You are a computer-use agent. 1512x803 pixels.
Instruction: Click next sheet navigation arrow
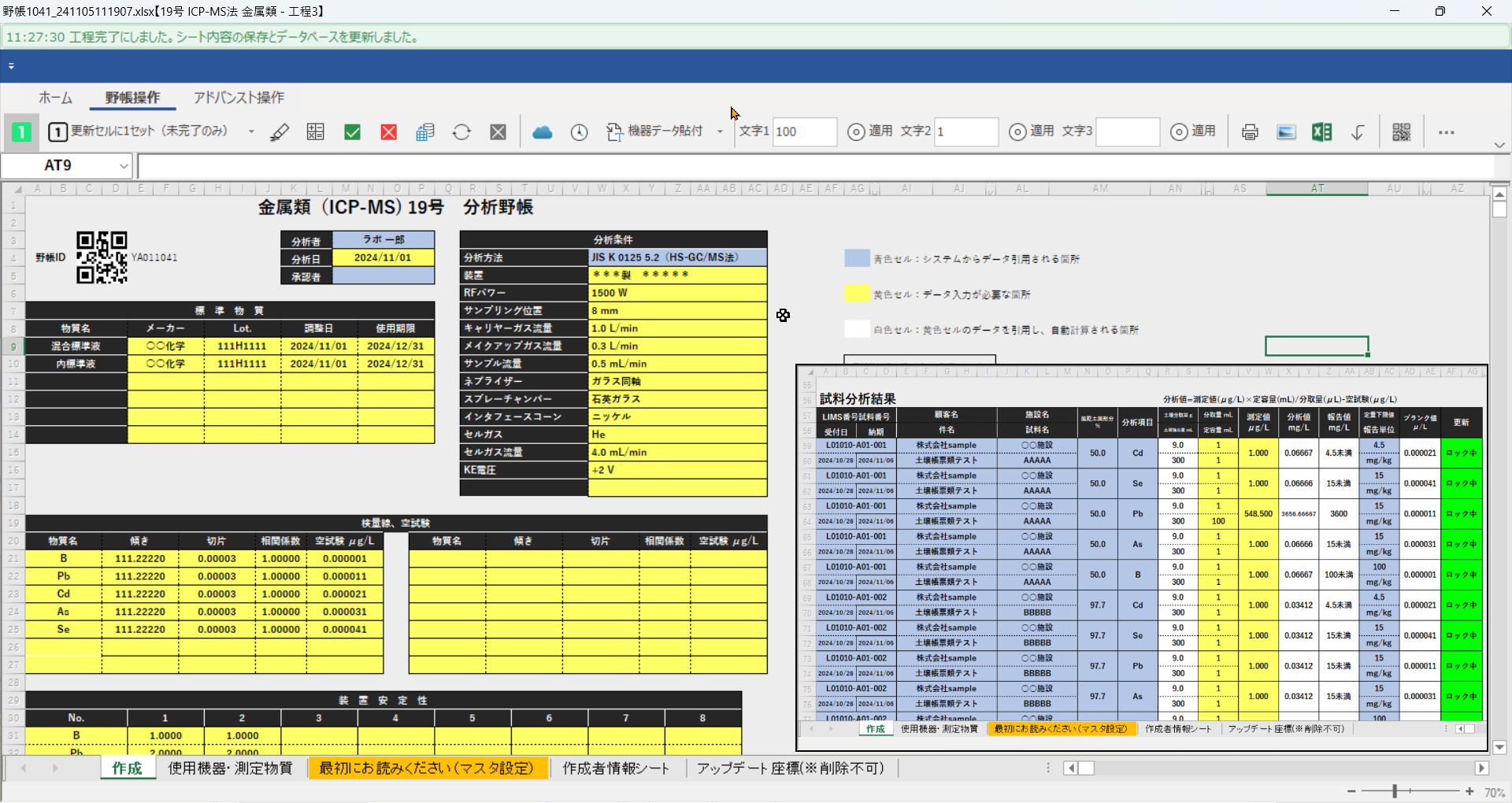(55, 768)
